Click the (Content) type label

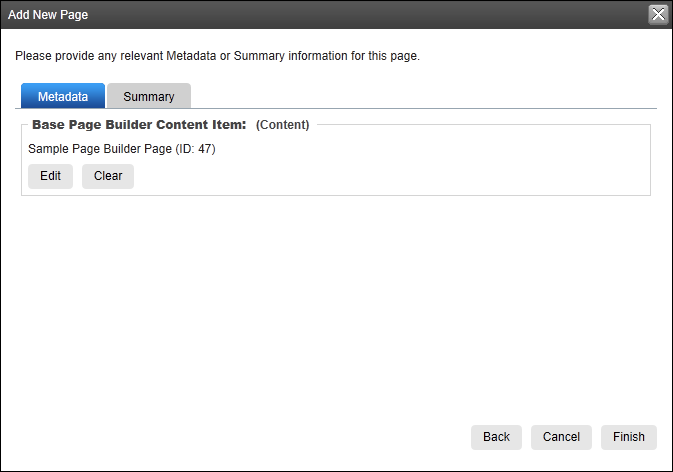pos(282,124)
